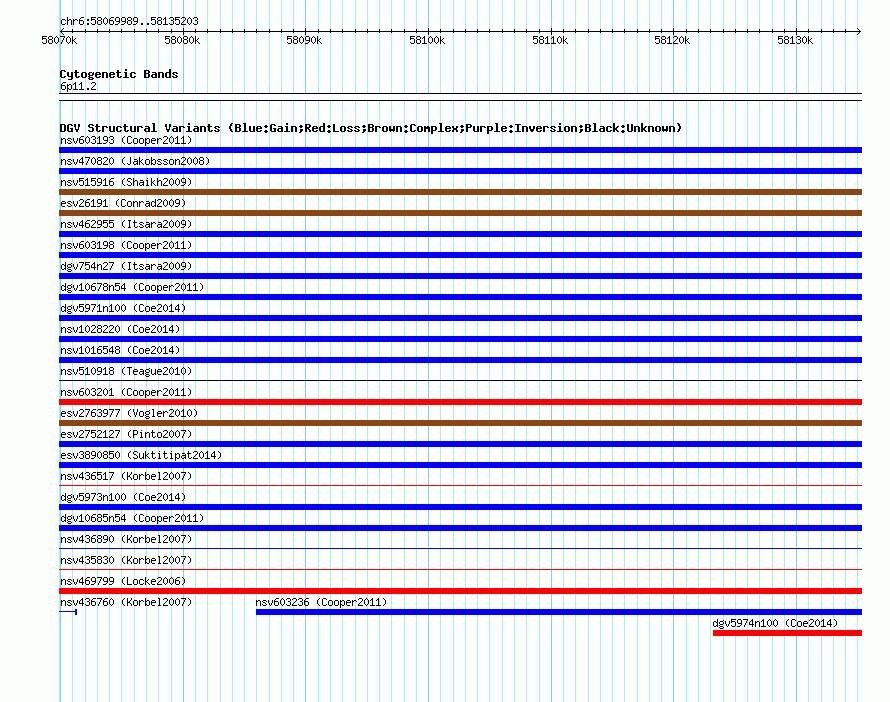Select the nsv462955 (Itsara2009) label
The width and height of the screenshot is (890, 702).
(x=126, y=224)
